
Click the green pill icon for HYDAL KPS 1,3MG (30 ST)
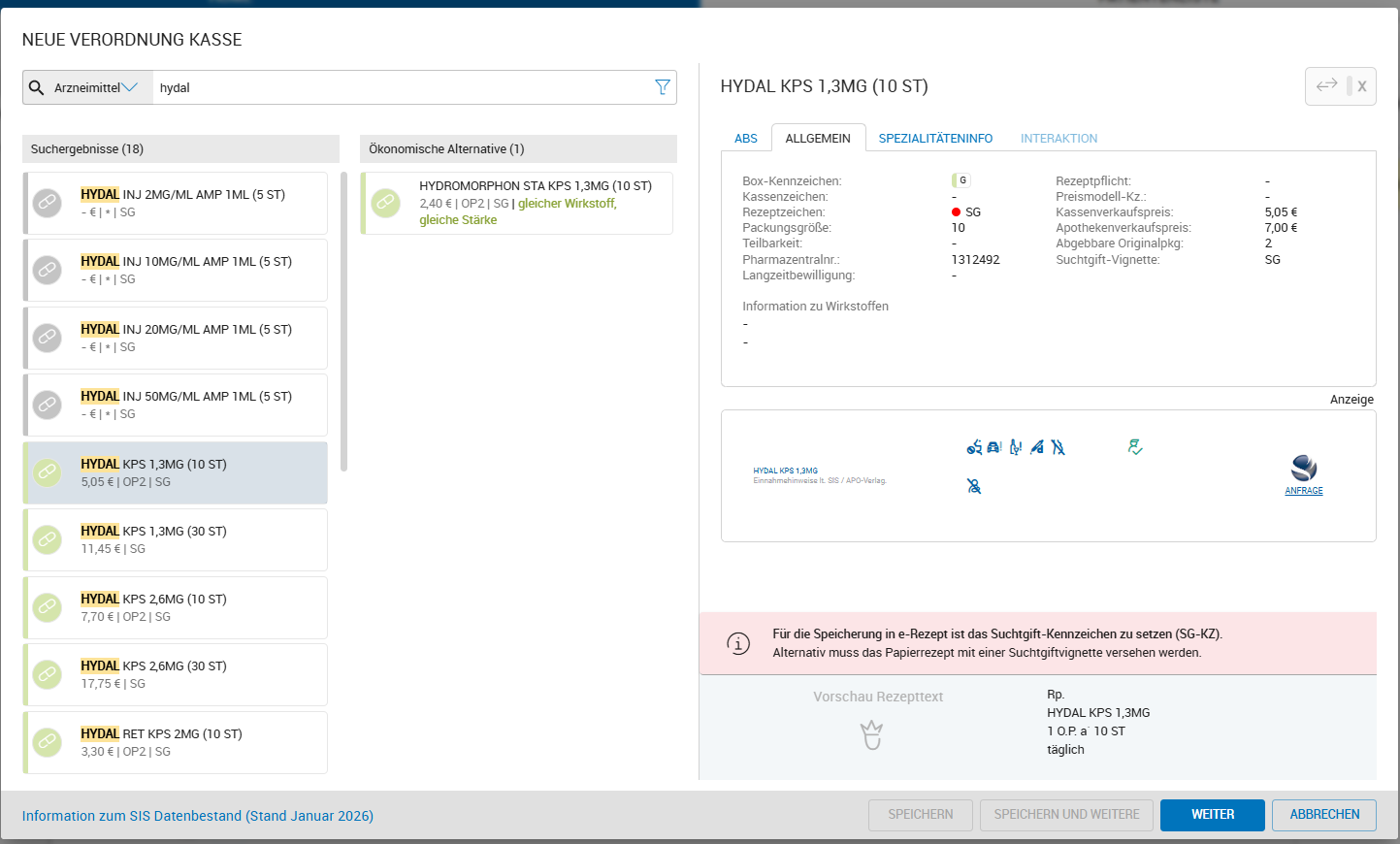pos(48,539)
